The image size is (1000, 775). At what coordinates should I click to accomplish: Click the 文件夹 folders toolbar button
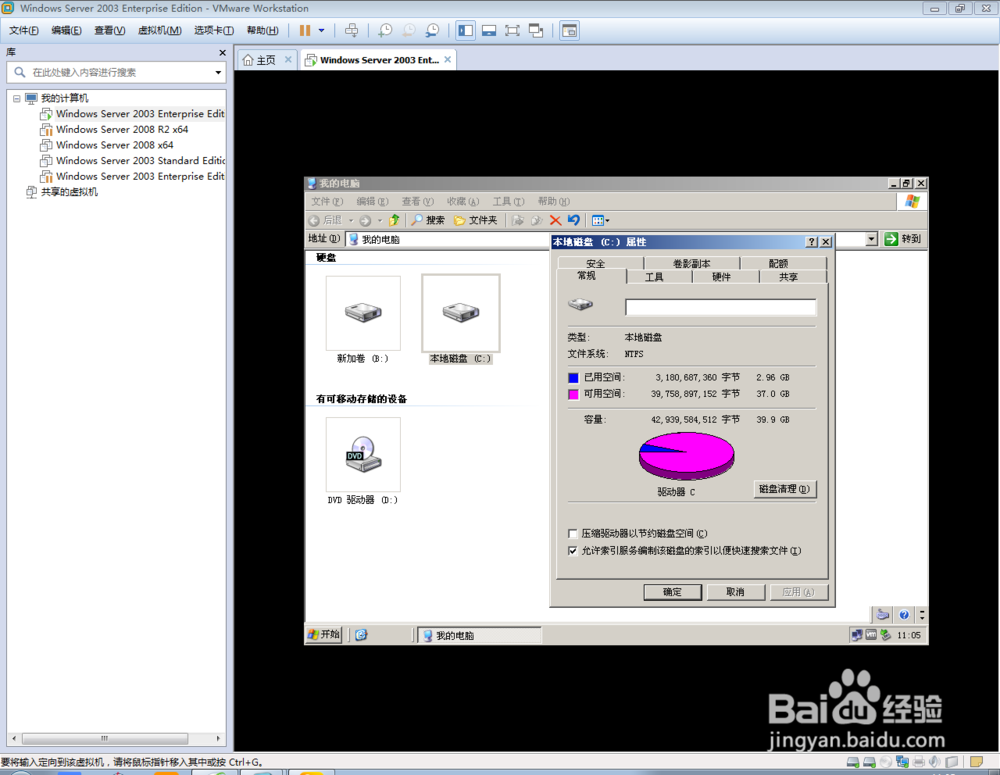[475, 220]
